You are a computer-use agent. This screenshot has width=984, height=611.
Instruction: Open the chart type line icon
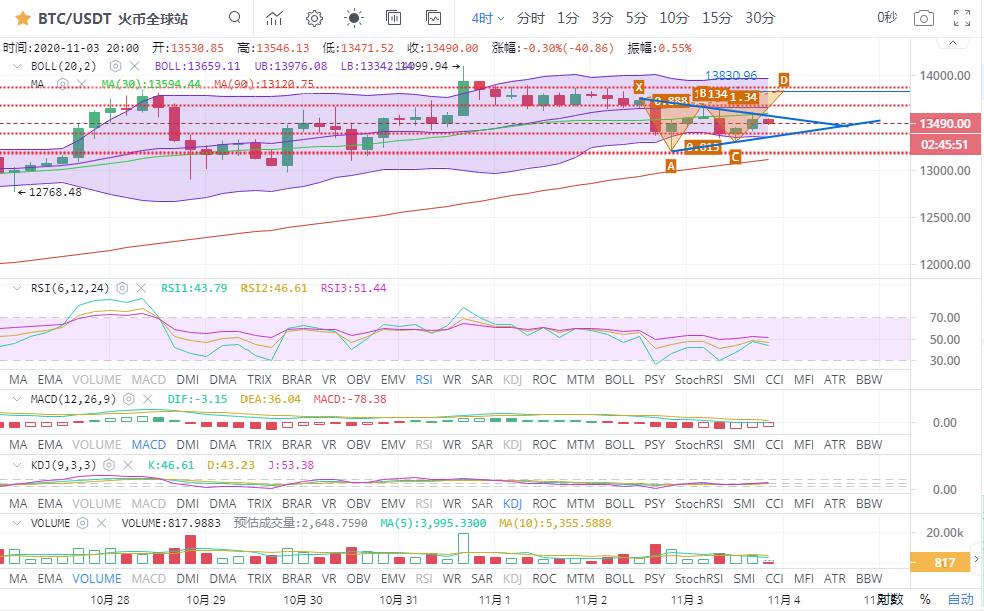tap(274, 18)
